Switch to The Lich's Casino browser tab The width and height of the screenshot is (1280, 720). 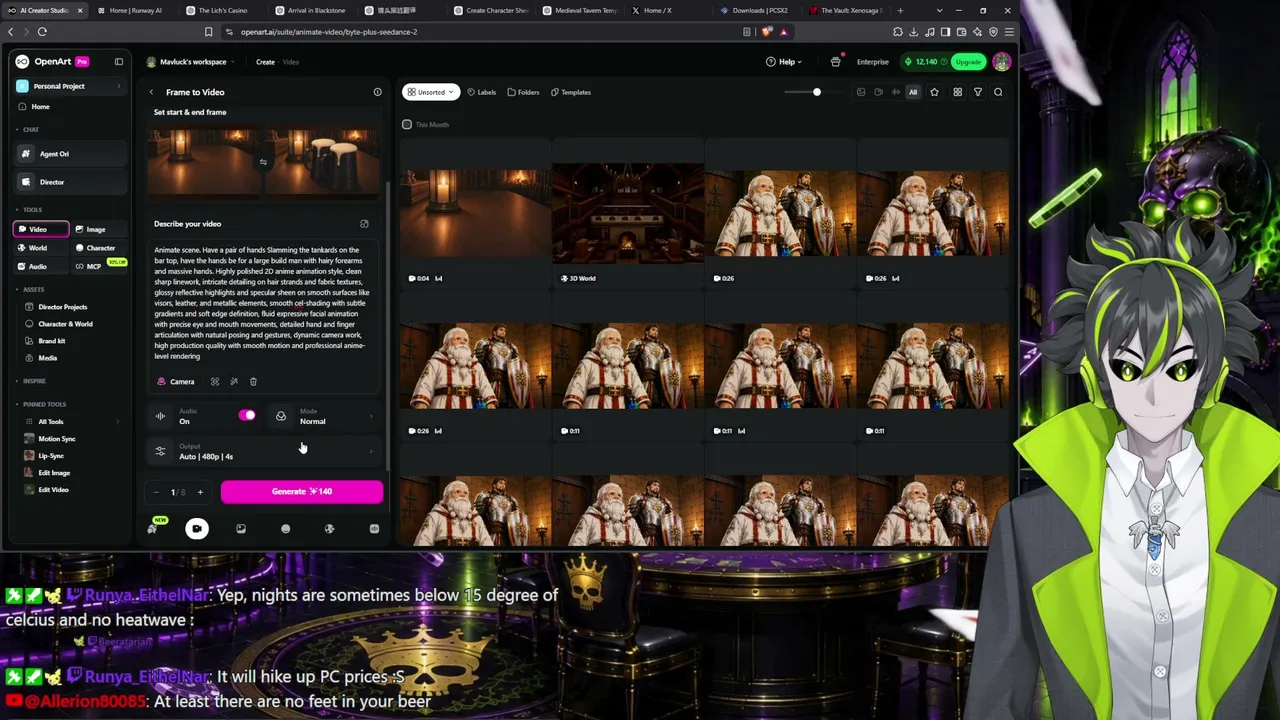(x=222, y=10)
